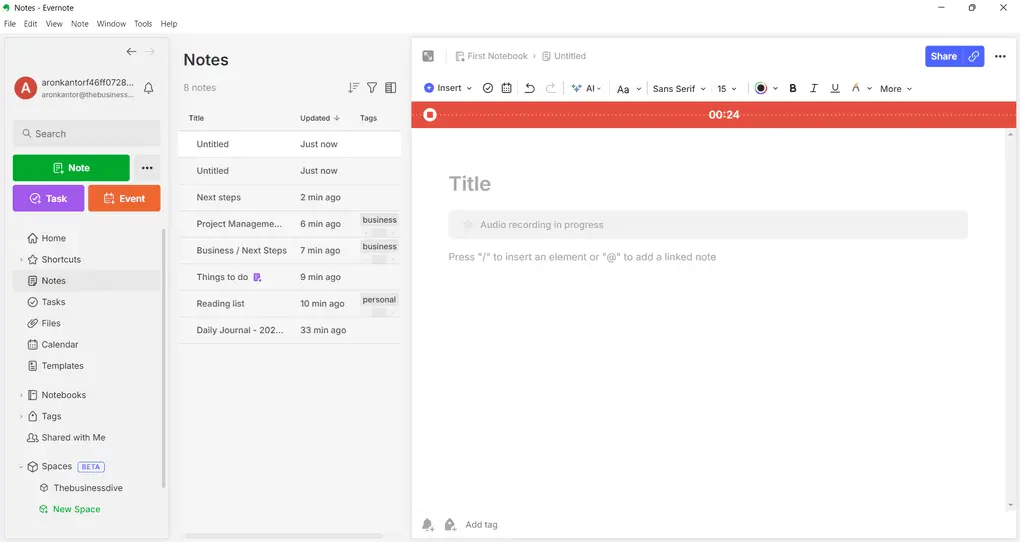The height and width of the screenshot is (542, 1020).
Task: Open the File menu
Action: (x=10, y=23)
